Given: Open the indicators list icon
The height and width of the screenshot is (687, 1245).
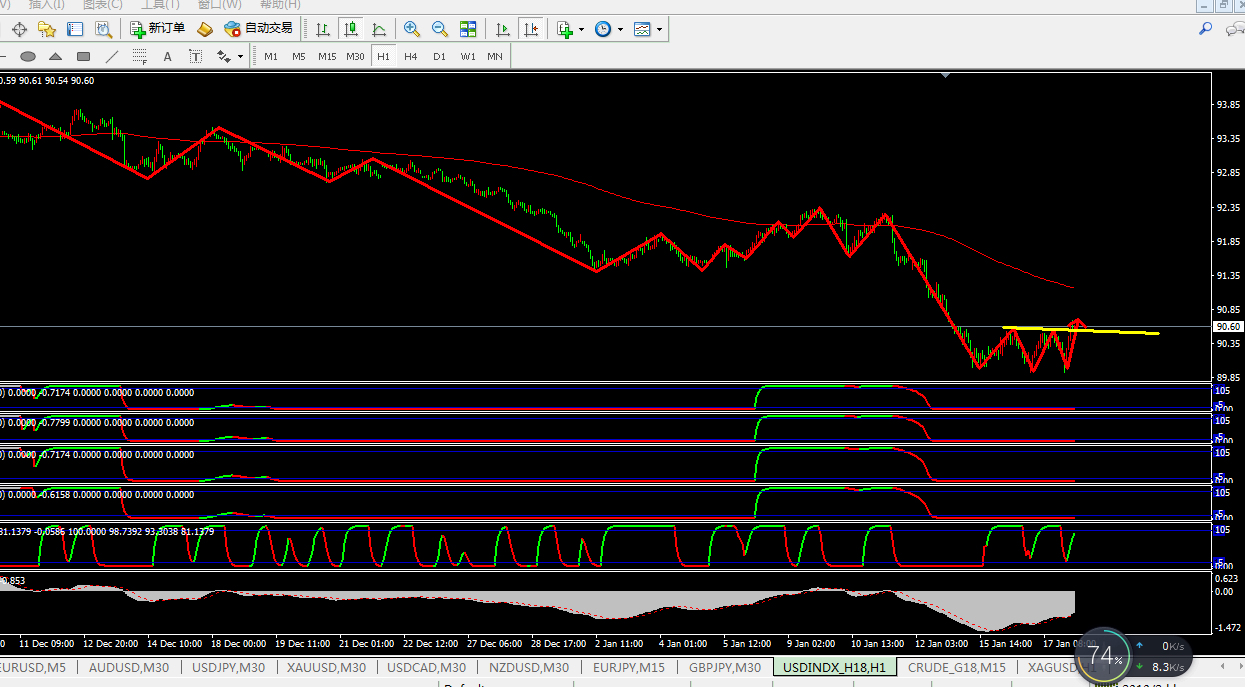Looking at the screenshot, I should click(565, 29).
